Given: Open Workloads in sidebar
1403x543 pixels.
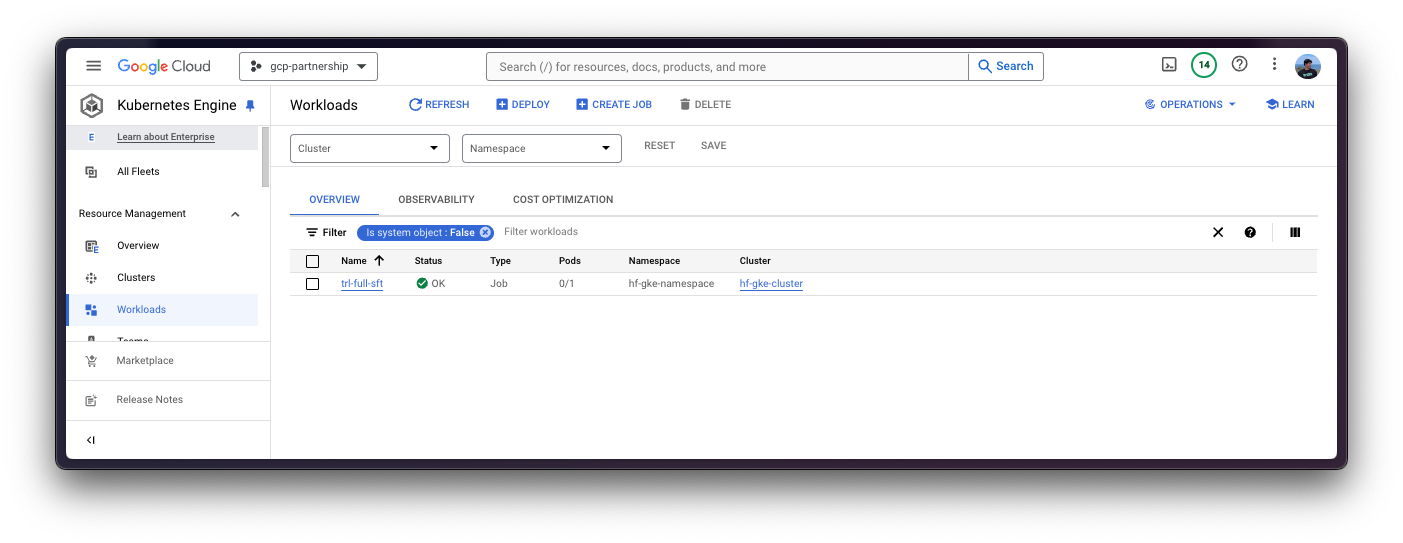Looking at the screenshot, I should (141, 310).
